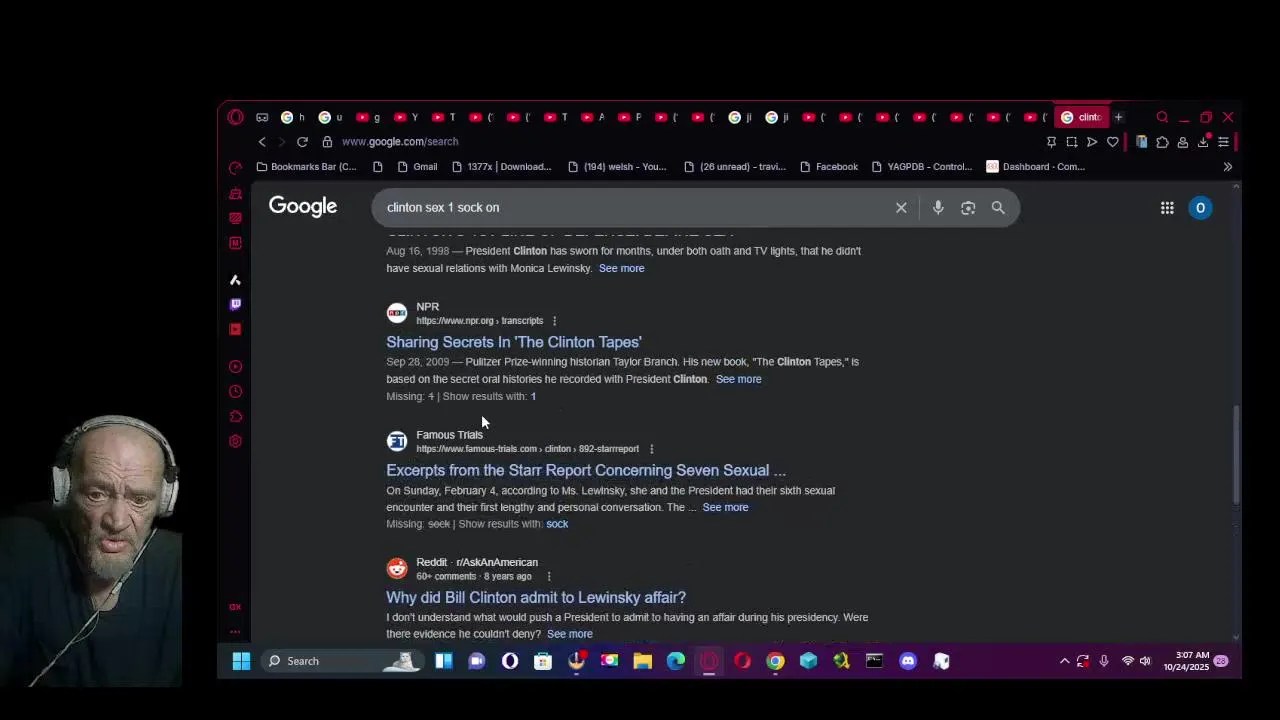Image resolution: width=1280 pixels, height=720 pixels.
Task: Open the Gmail bookmark
Action: coord(418,167)
